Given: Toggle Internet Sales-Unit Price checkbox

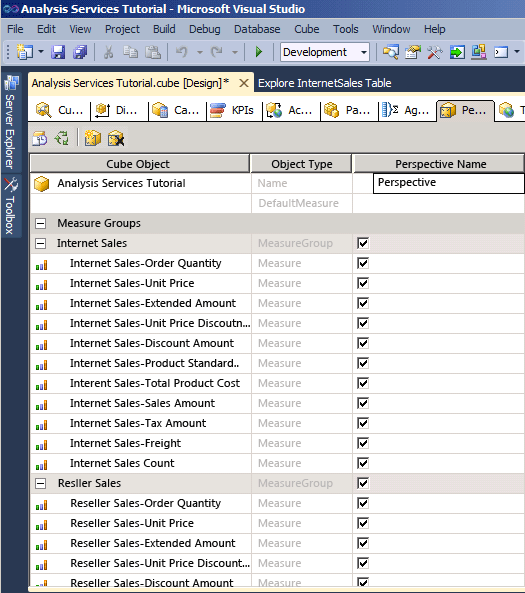Looking at the screenshot, I should 363,283.
